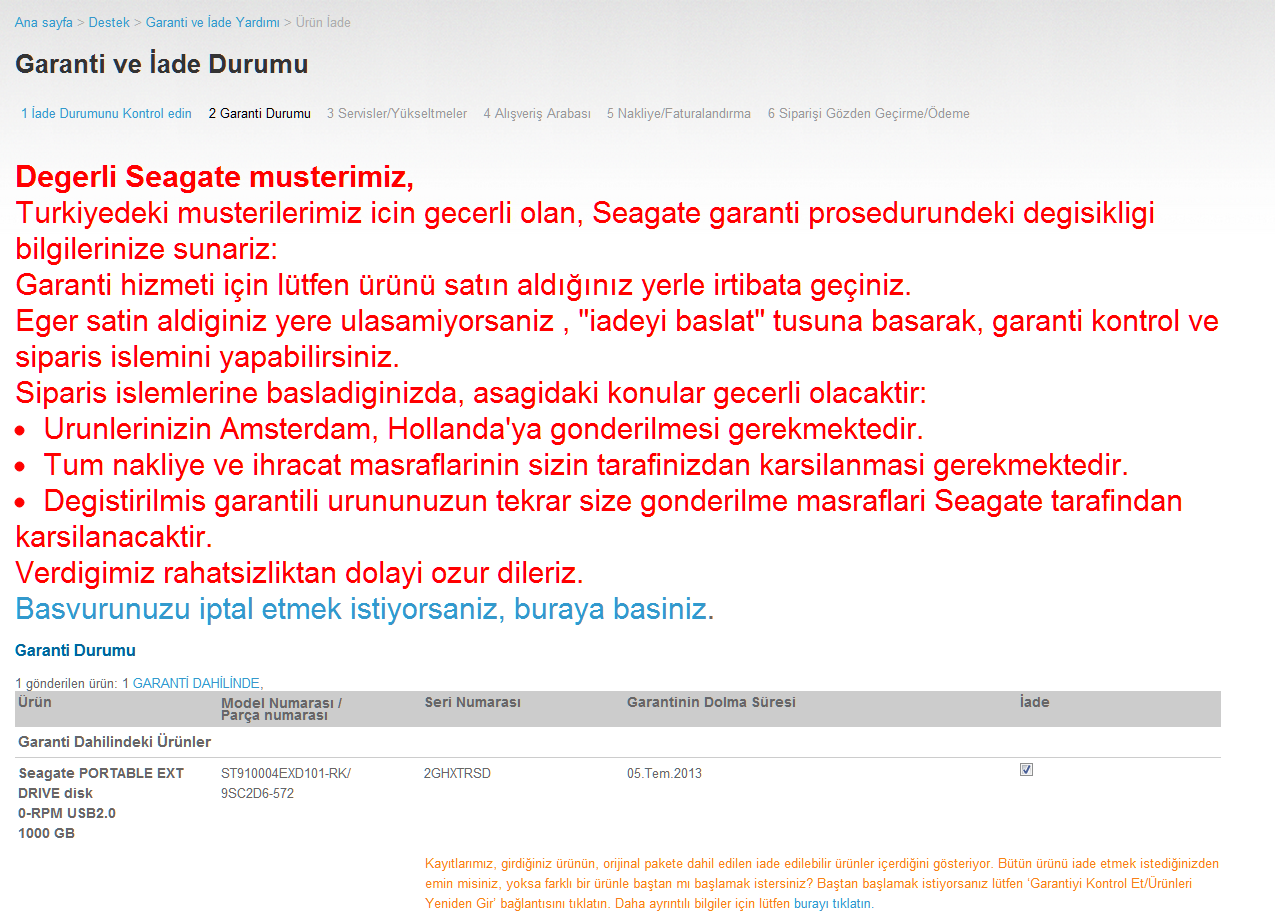Image resolution: width=1275 pixels, height=914 pixels.
Task: Select step 3 Servisler/Yükseltmeler
Action: coord(397,114)
